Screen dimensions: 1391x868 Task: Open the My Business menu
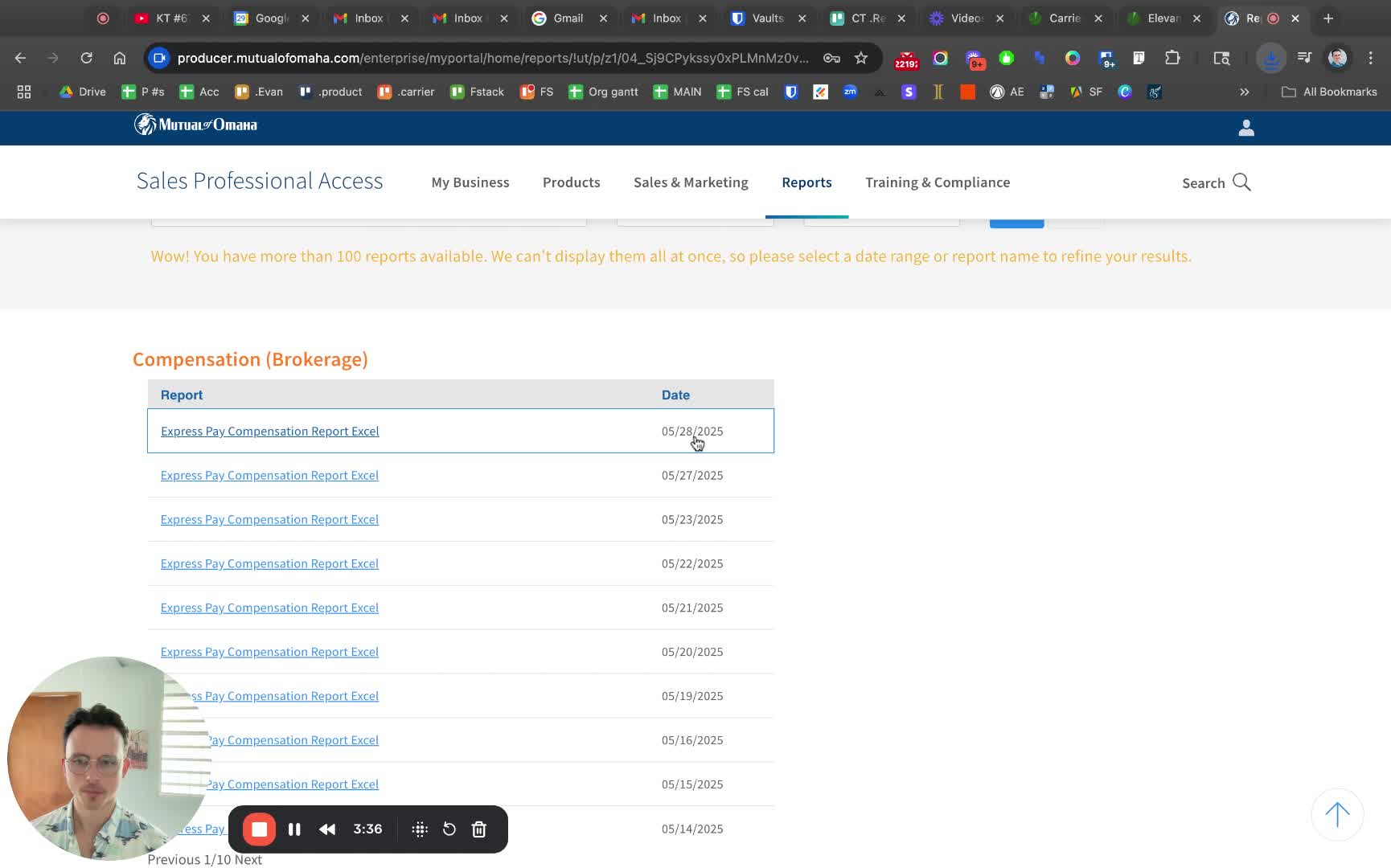point(470,182)
